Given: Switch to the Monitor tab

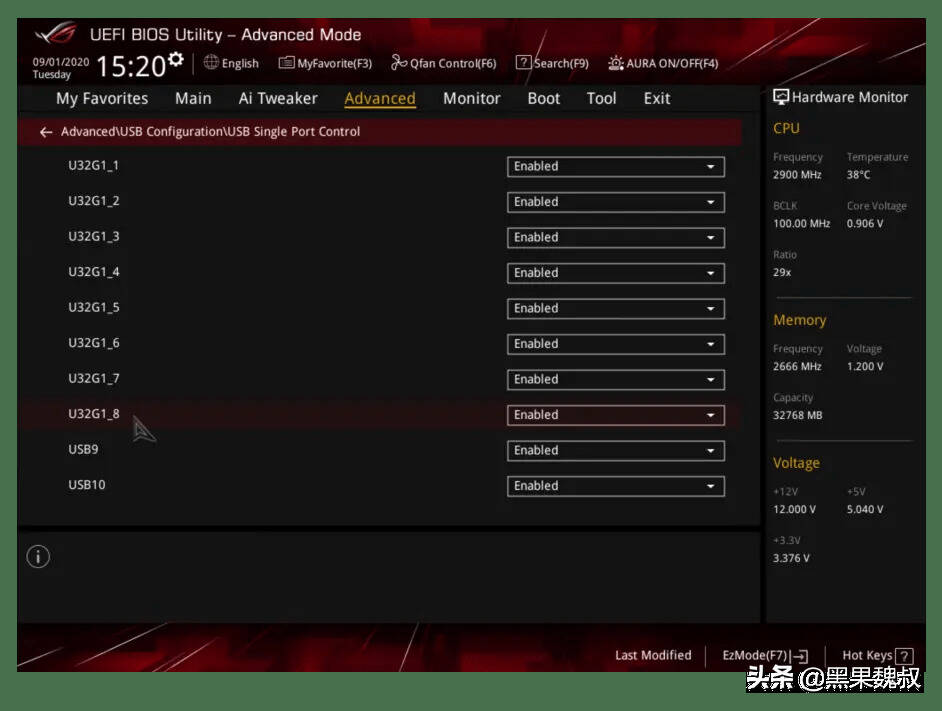Looking at the screenshot, I should 472,99.
